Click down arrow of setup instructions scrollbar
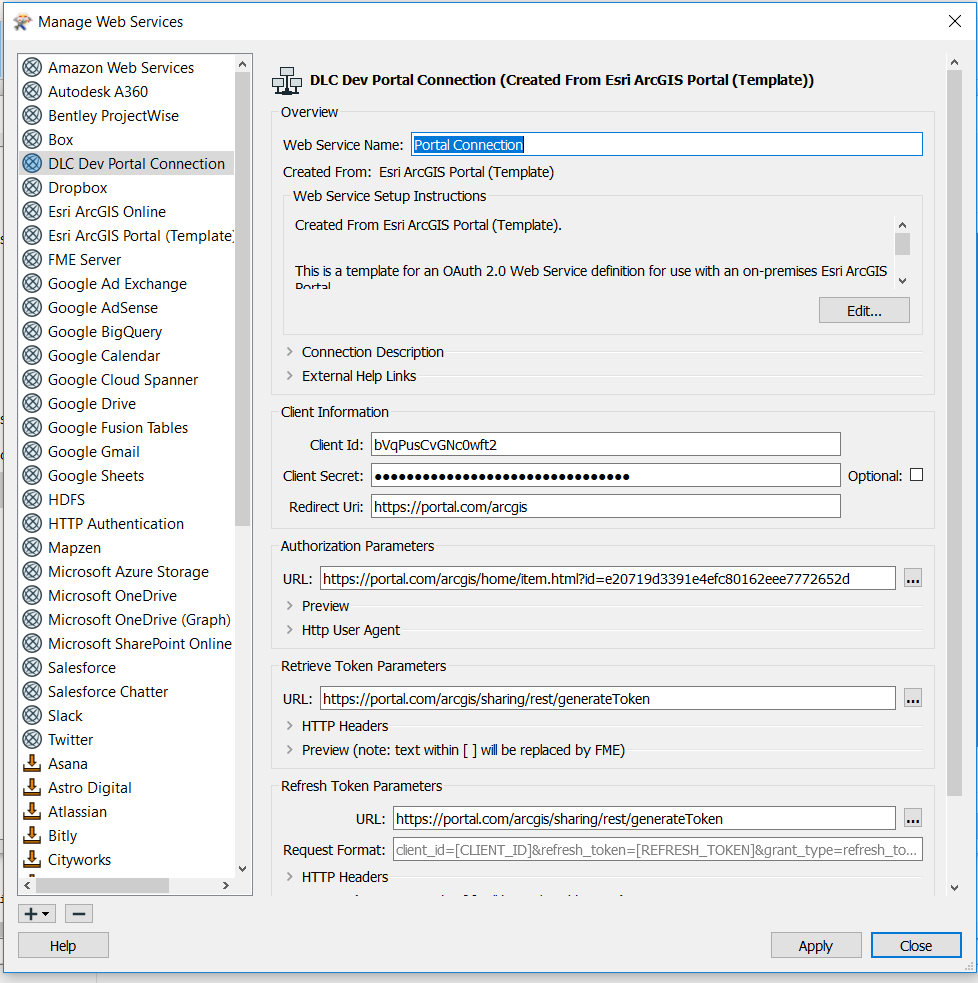This screenshot has height=983, width=978. [902, 281]
